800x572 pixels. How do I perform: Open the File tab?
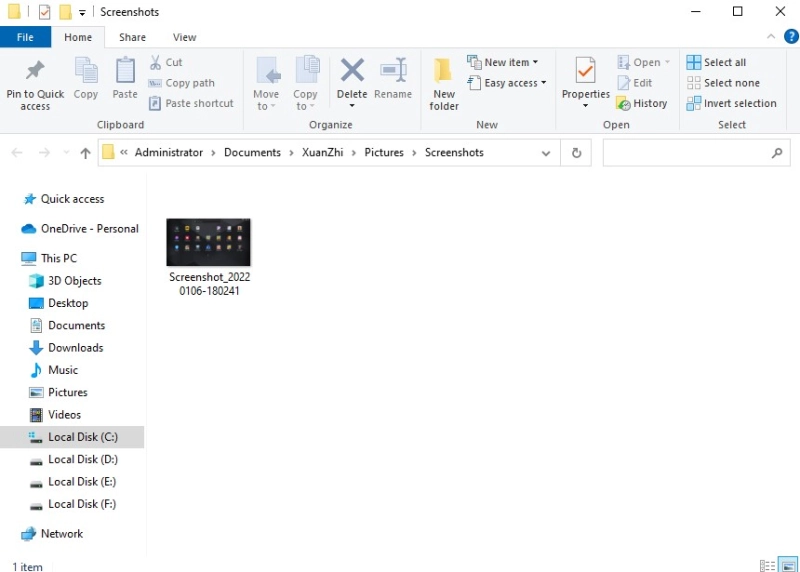(x=25, y=37)
